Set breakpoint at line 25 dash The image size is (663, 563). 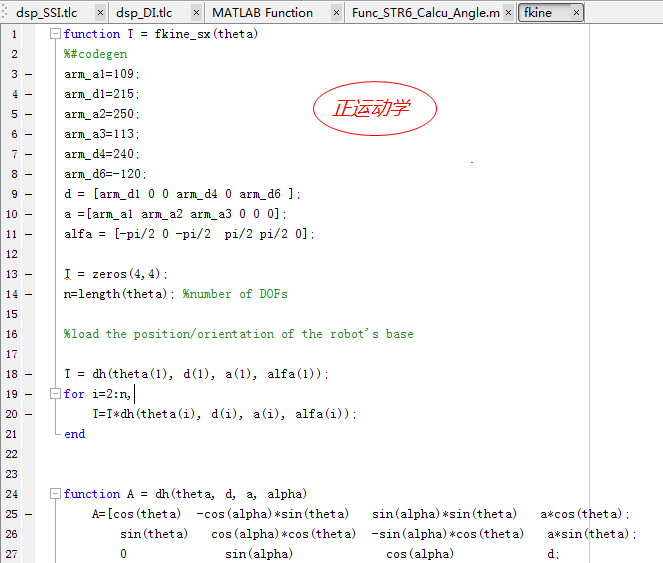[x=28, y=514]
